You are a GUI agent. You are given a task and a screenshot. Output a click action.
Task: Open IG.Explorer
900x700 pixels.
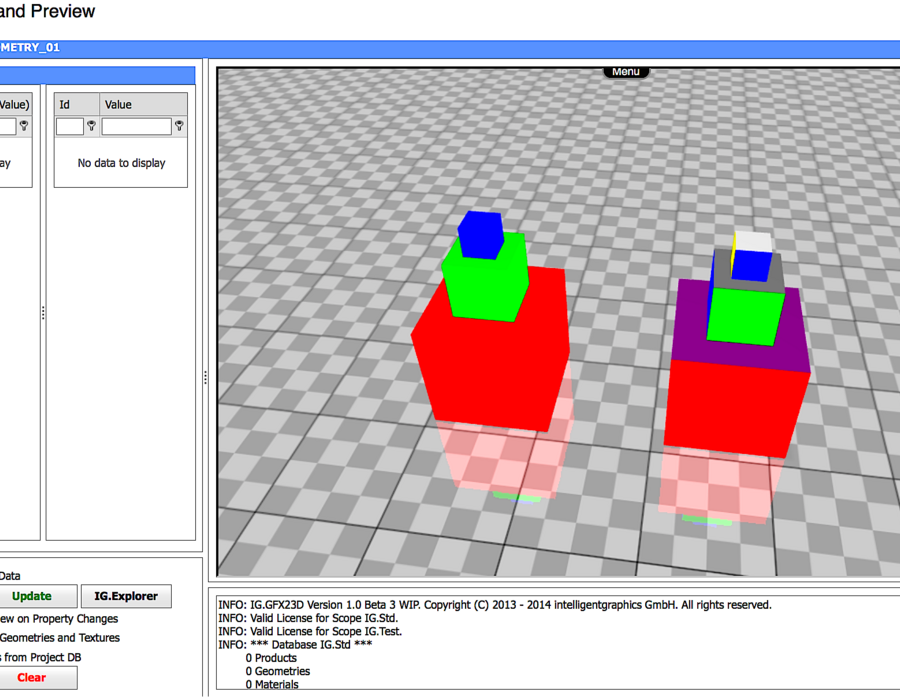tap(126, 596)
